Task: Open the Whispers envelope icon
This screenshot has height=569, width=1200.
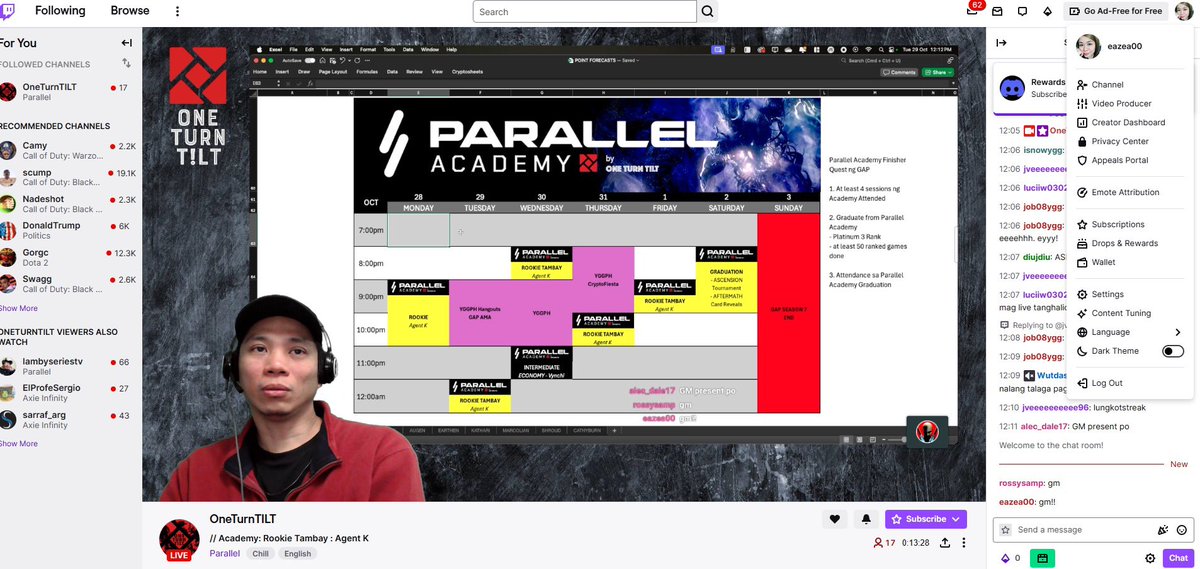Action: click(997, 12)
